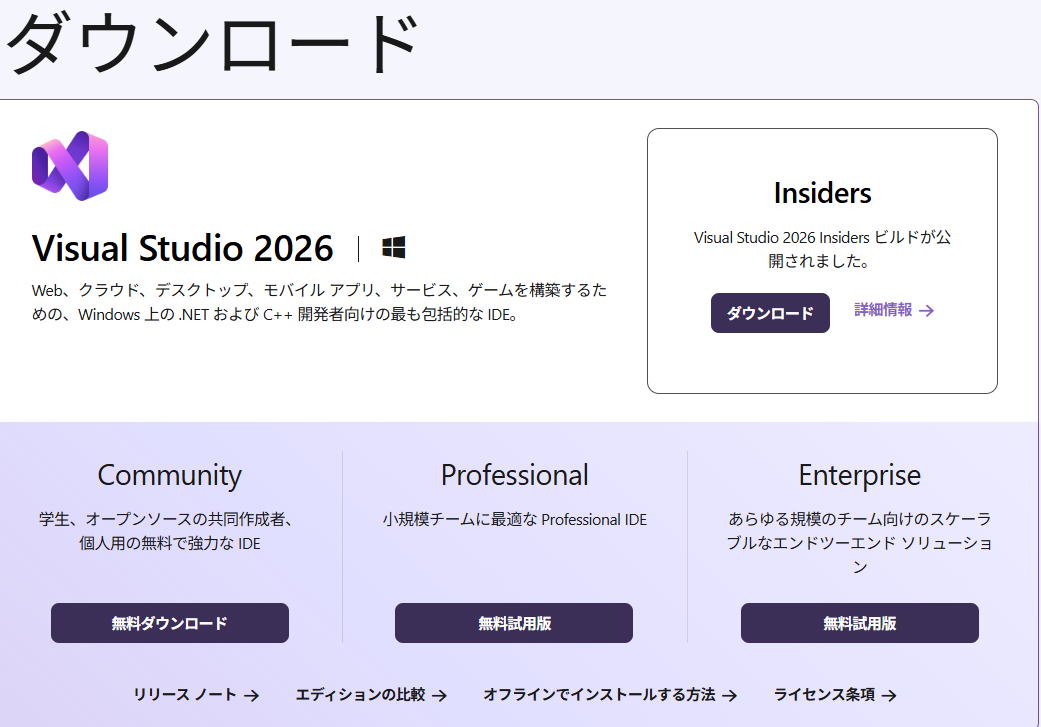The width and height of the screenshot is (1041, 727).
Task: Click the Professional edition heading
Action: 514,474
